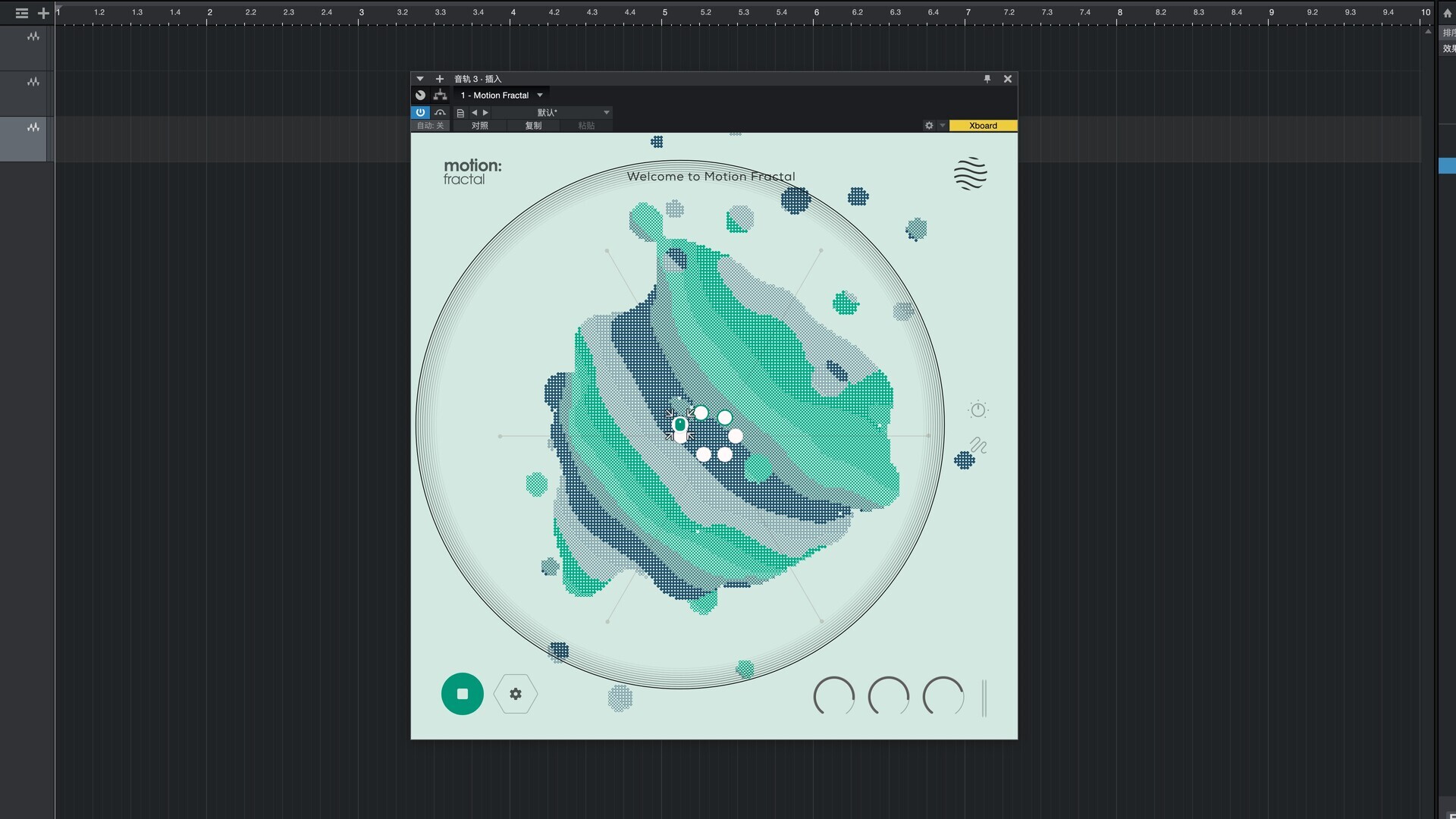Add a new track with plus icon
Viewport: 1456px width, 819px height.
pyautogui.click(x=43, y=13)
